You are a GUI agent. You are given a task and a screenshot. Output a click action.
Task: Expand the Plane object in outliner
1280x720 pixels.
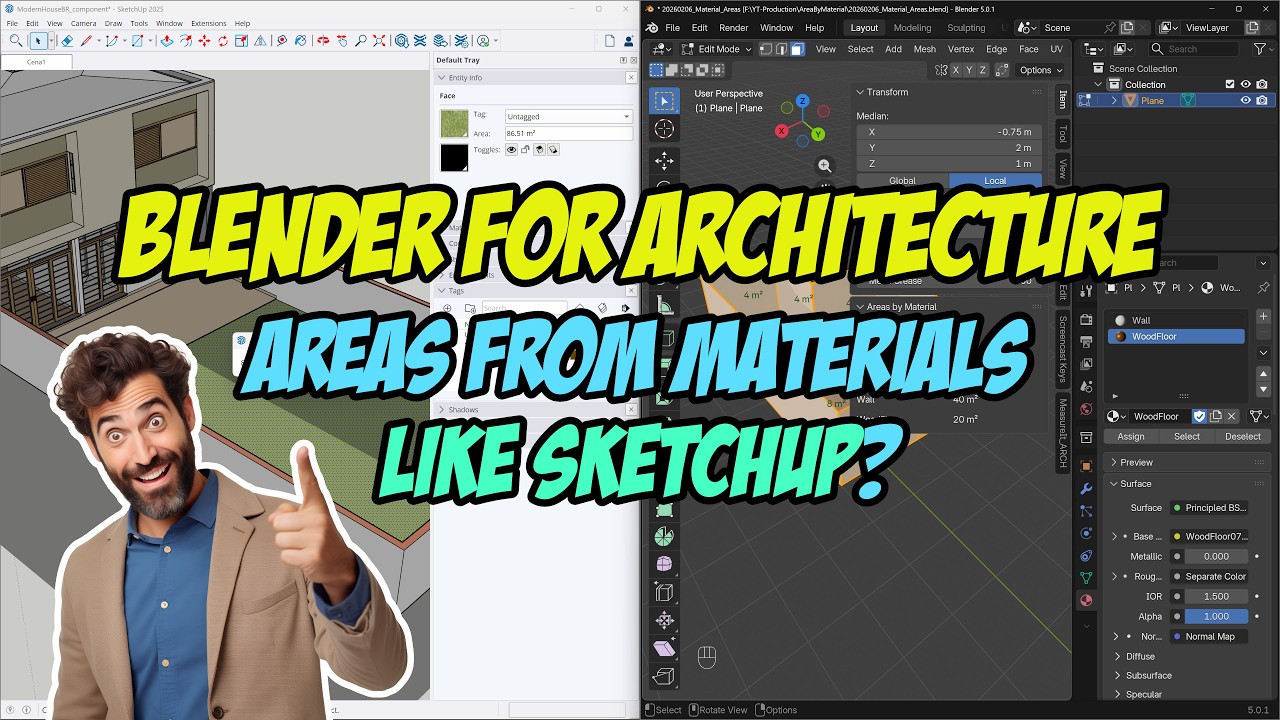1114,100
